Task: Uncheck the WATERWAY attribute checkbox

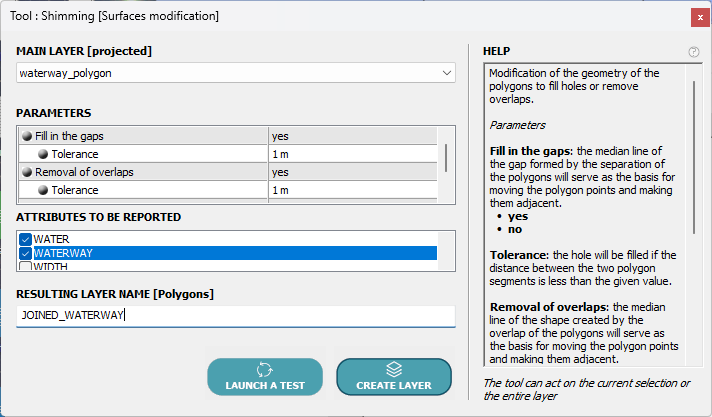Action: click(26, 254)
